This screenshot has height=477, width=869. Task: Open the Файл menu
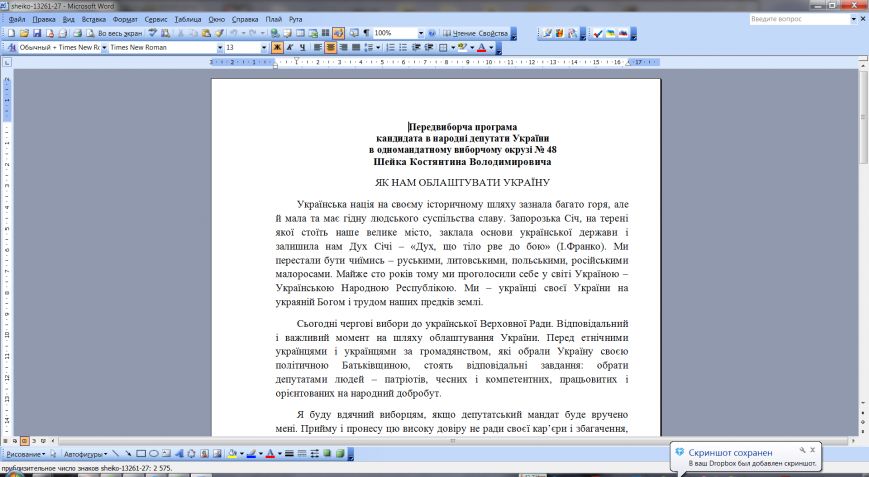click(17, 19)
